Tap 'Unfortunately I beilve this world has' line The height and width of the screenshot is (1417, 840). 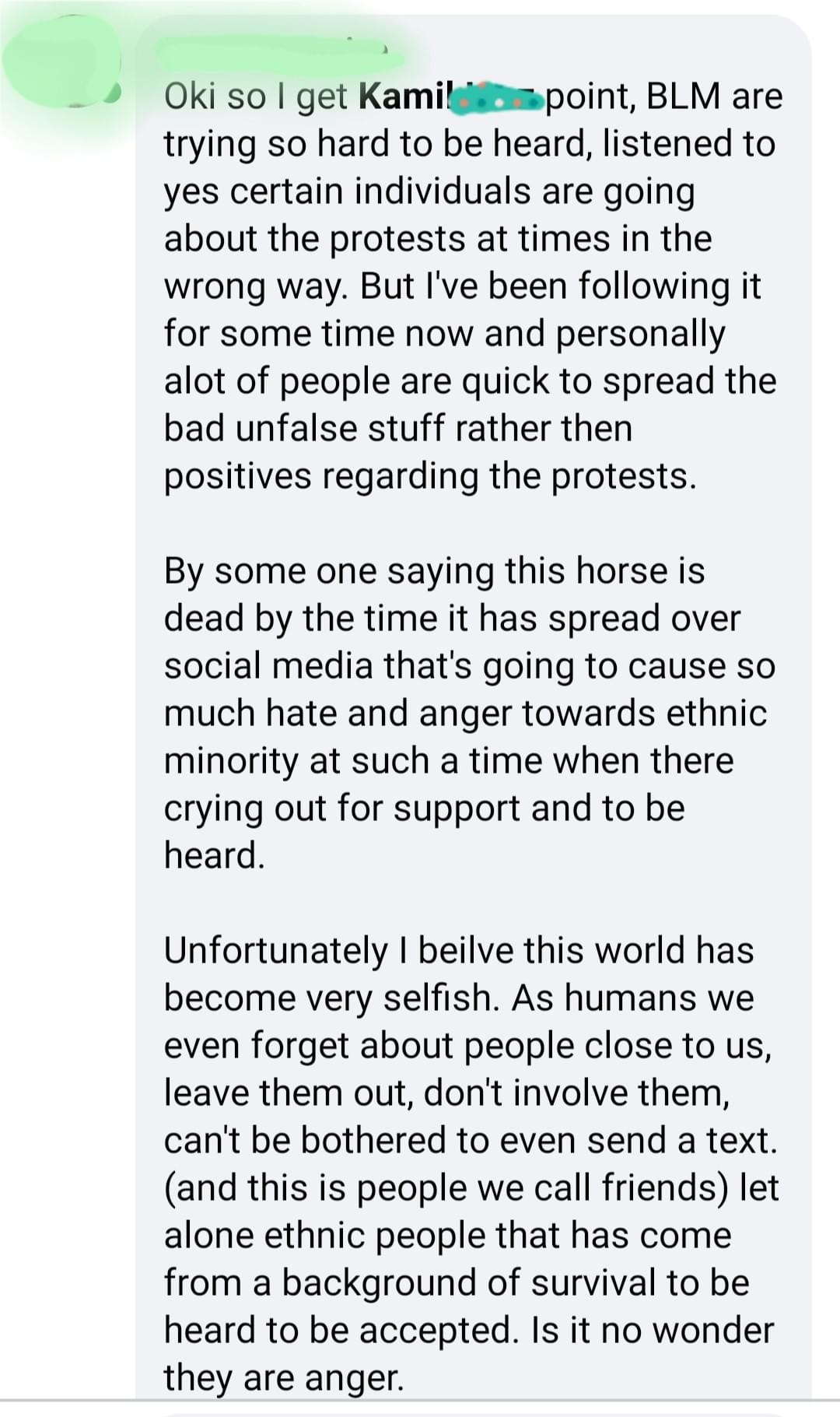tap(459, 950)
